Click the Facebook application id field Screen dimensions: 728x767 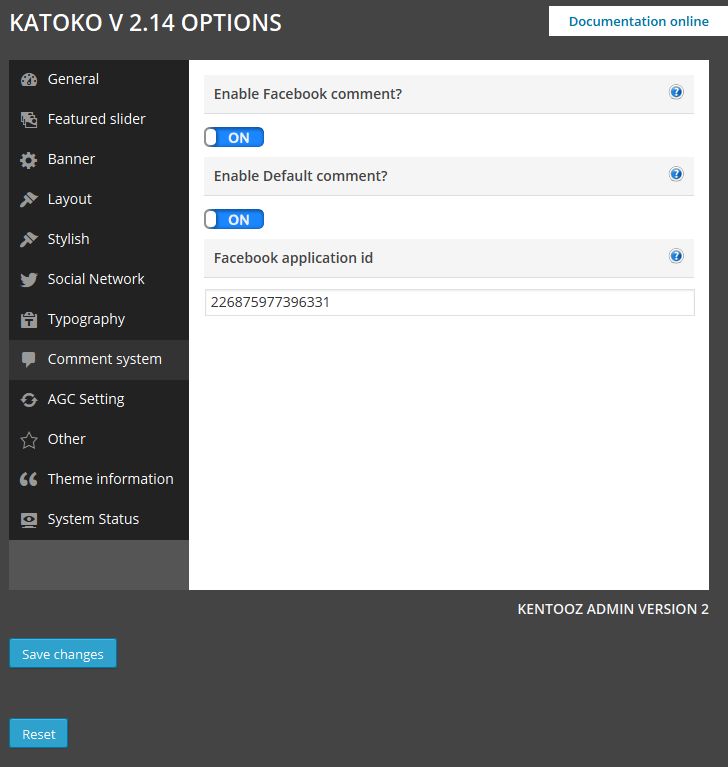tap(449, 302)
